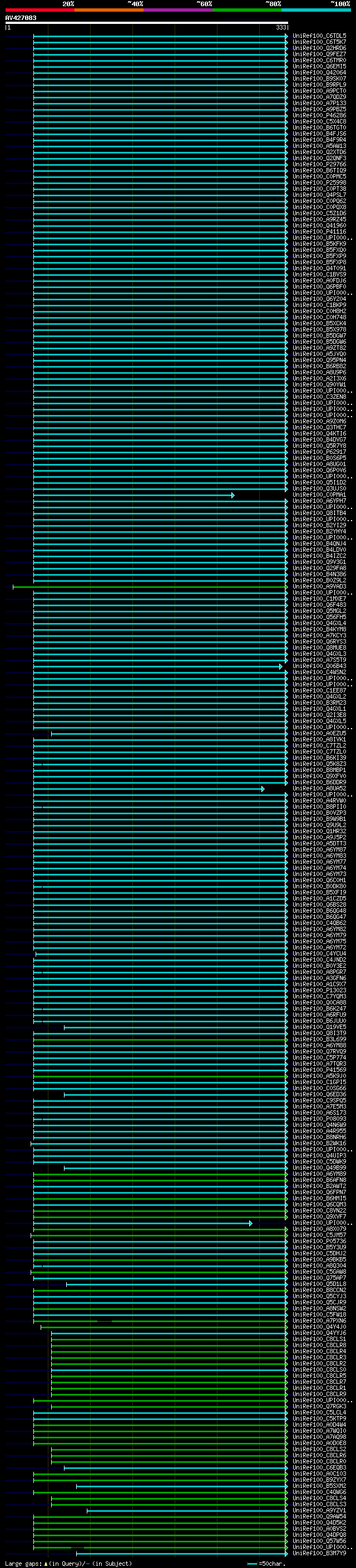Open hit UniRef100_Q49B99
The image size is (356, 1568).
point(319,1168)
